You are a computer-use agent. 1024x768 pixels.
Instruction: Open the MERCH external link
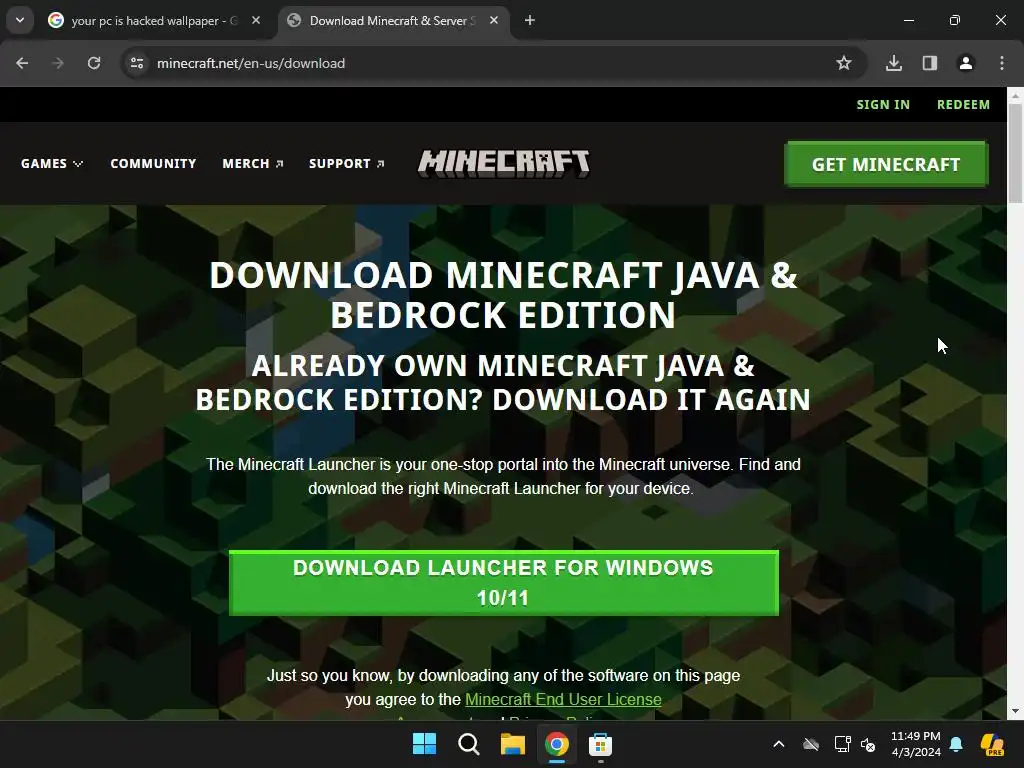pyautogui.click(x=253, y=163)
